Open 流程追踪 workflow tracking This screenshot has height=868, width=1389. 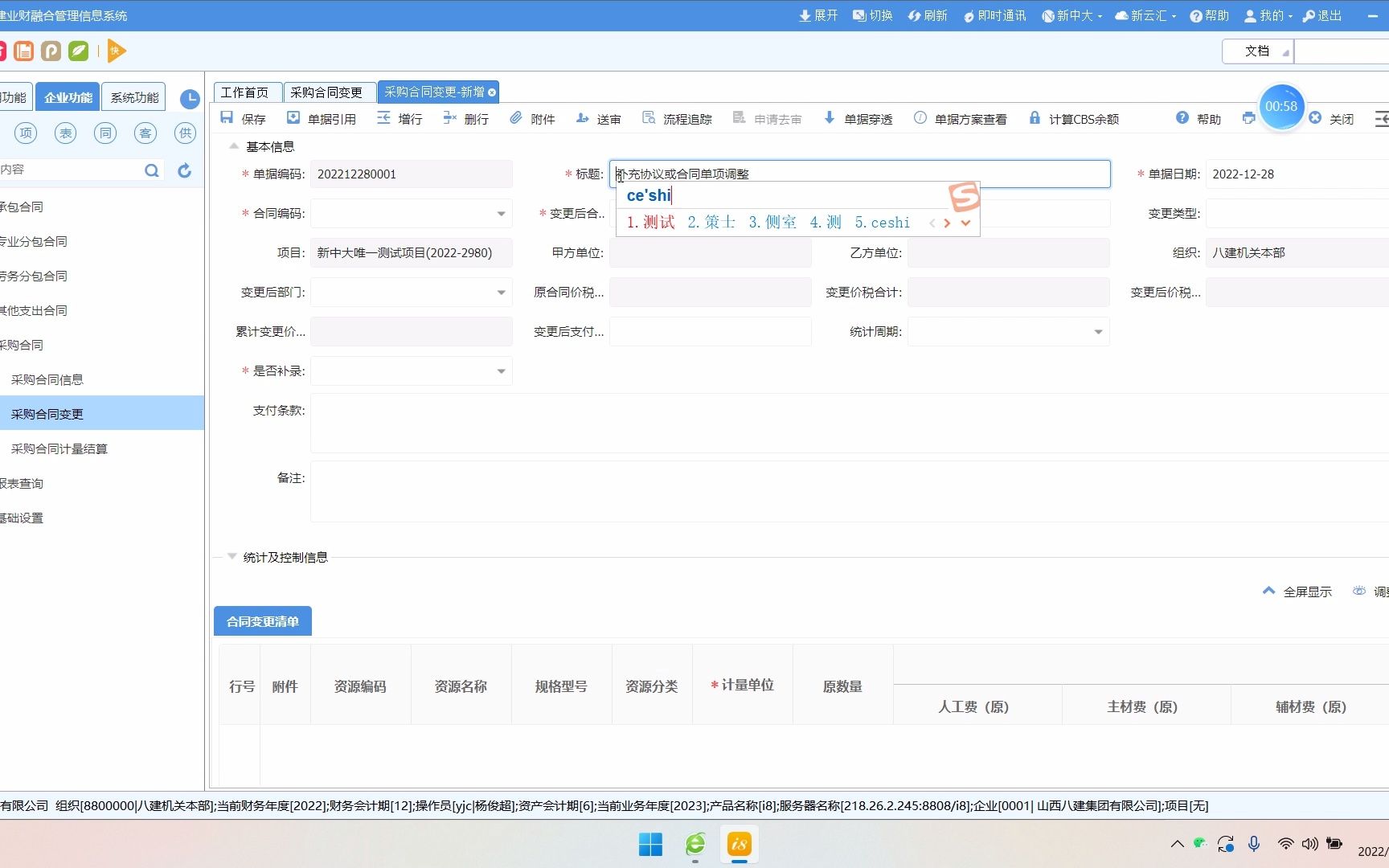pyautogui.click(x=677, y=119)
